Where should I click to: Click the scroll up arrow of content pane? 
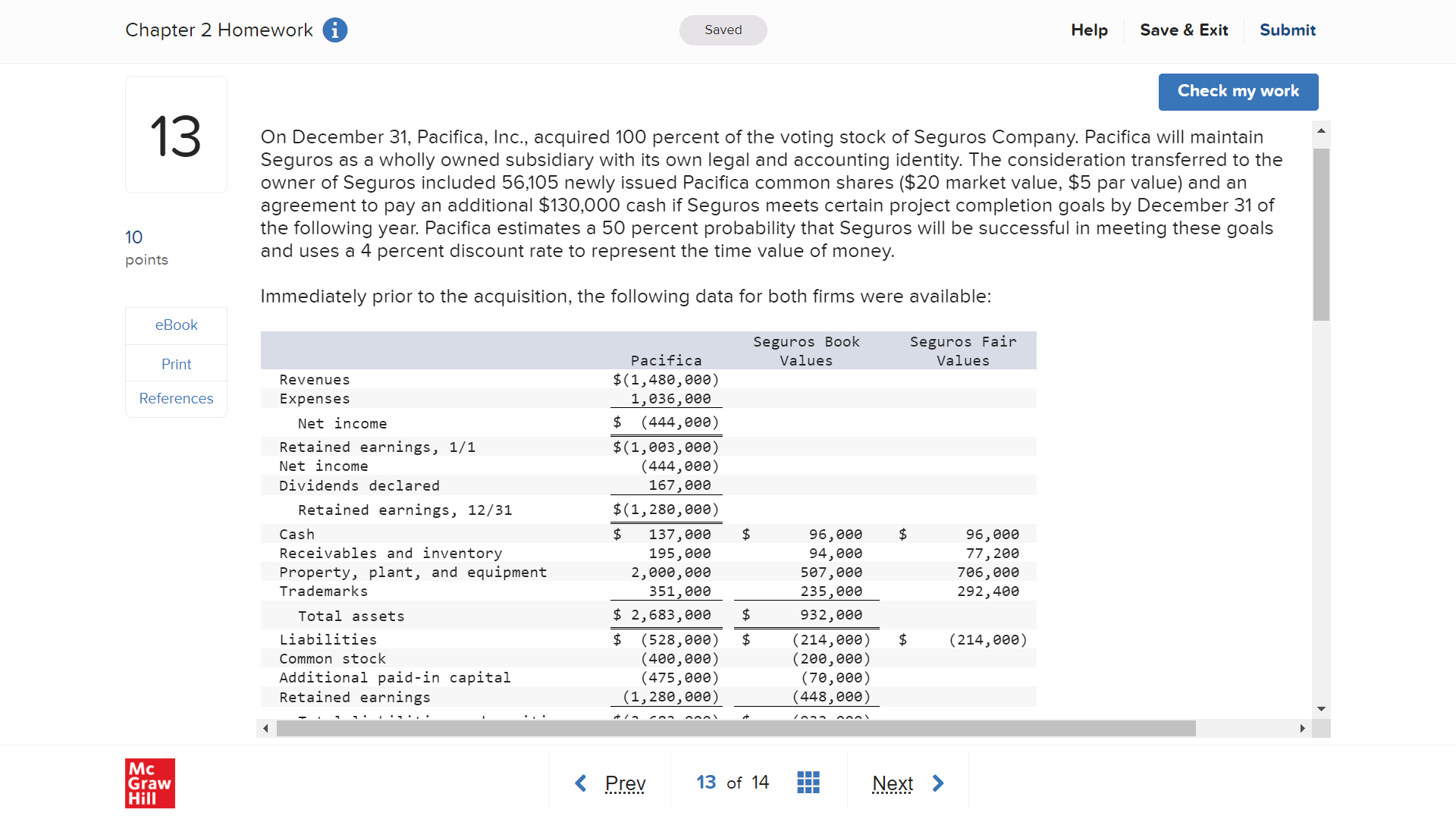pyautogui.click(x=1321, y=131)
